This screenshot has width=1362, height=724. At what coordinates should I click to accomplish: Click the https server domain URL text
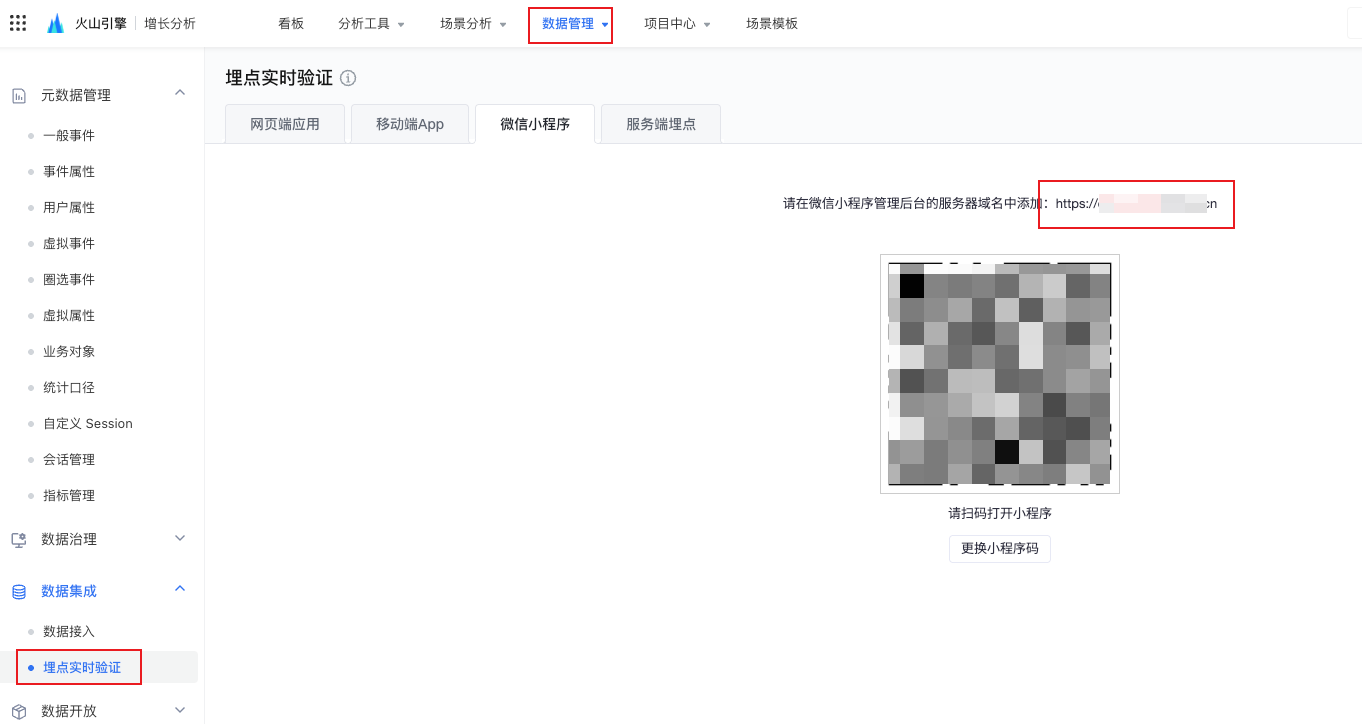(x=1136, y=204)
